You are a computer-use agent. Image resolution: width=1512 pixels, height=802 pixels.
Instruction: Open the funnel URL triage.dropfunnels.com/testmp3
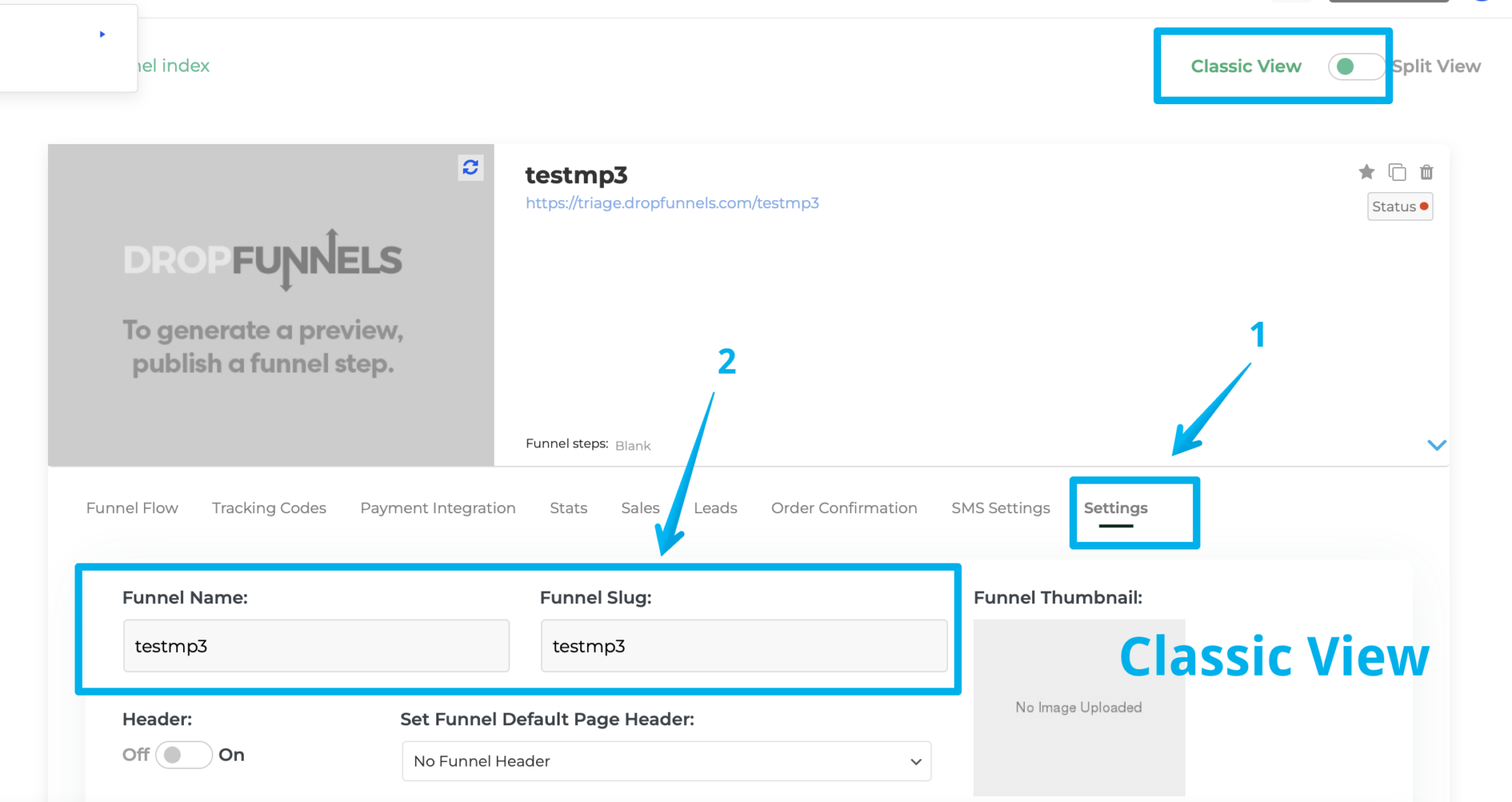[672, 203]
